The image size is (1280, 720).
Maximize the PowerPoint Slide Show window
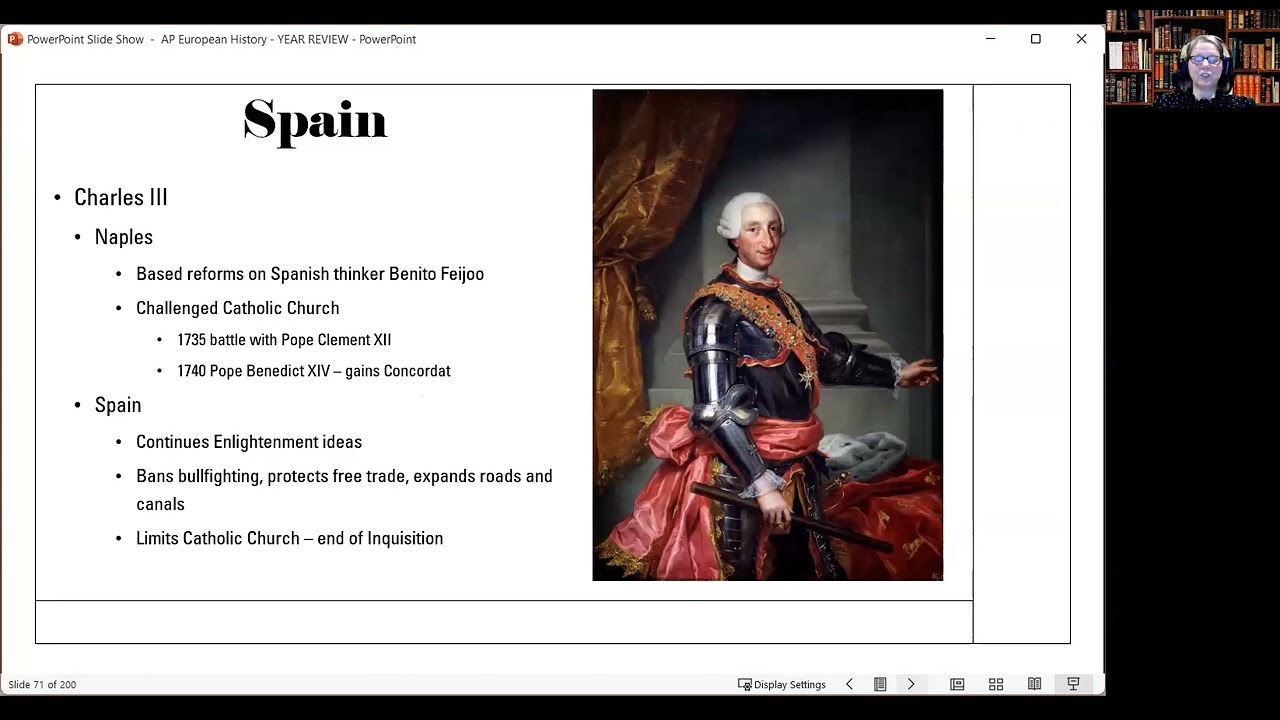[x=1036, y=39]
